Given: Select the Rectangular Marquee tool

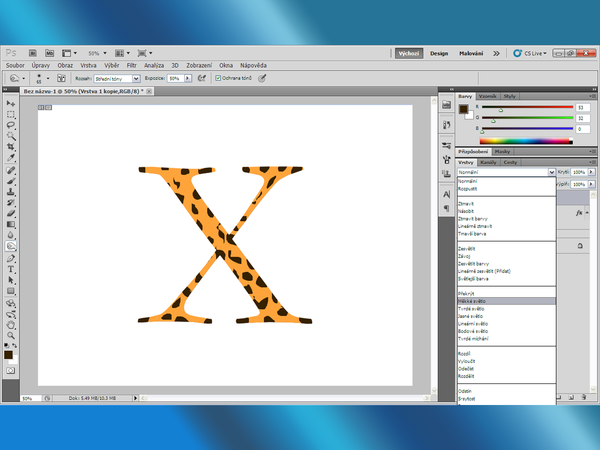Looking at the screenshot, I should point(11,114).
